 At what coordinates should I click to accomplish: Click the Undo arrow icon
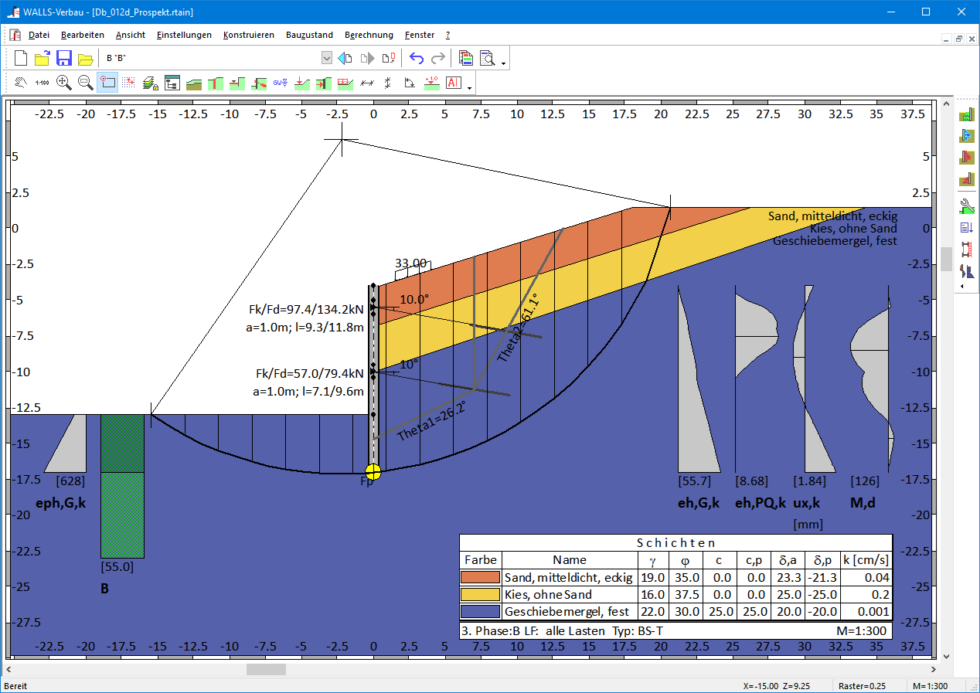pos(417,59)
